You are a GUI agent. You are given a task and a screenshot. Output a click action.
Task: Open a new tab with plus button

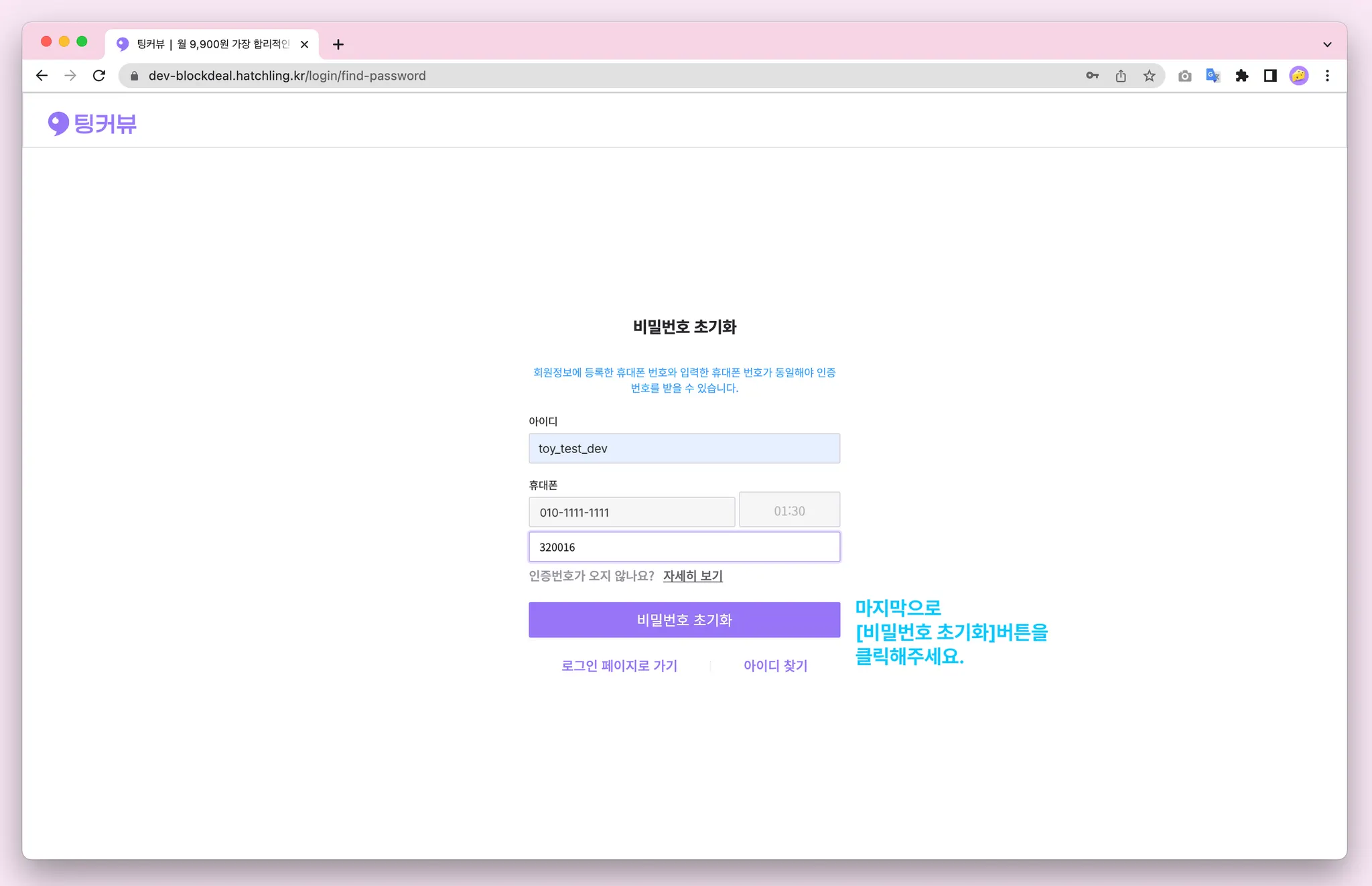click(338, 44)
